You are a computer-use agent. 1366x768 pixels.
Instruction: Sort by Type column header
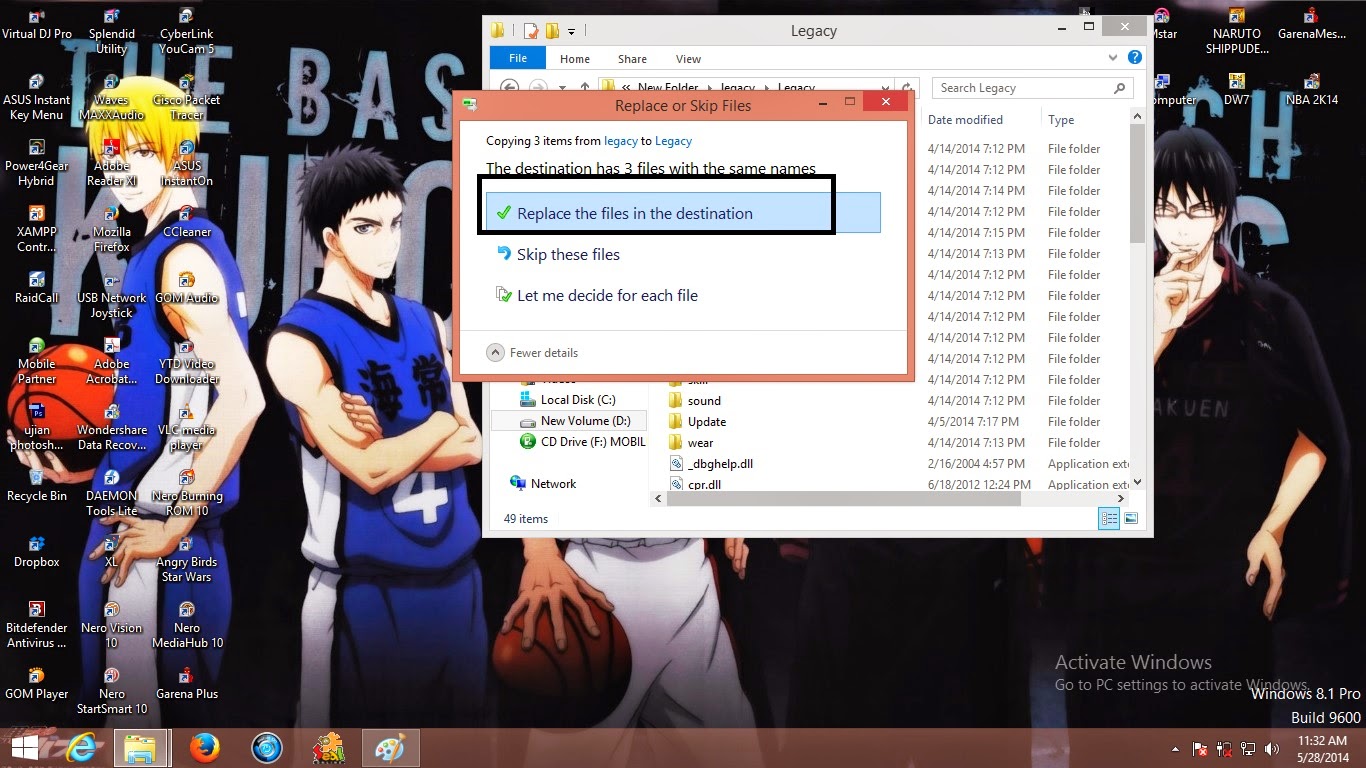point(1061,119)
